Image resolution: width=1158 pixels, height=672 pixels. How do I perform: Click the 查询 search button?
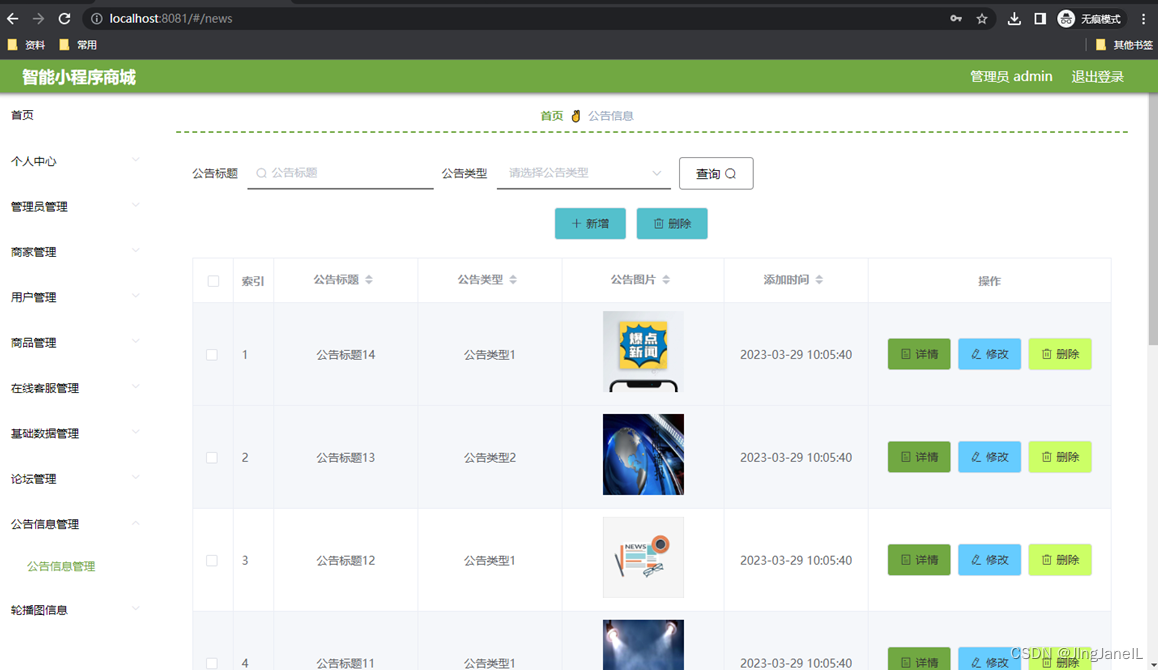coord(716,174)
